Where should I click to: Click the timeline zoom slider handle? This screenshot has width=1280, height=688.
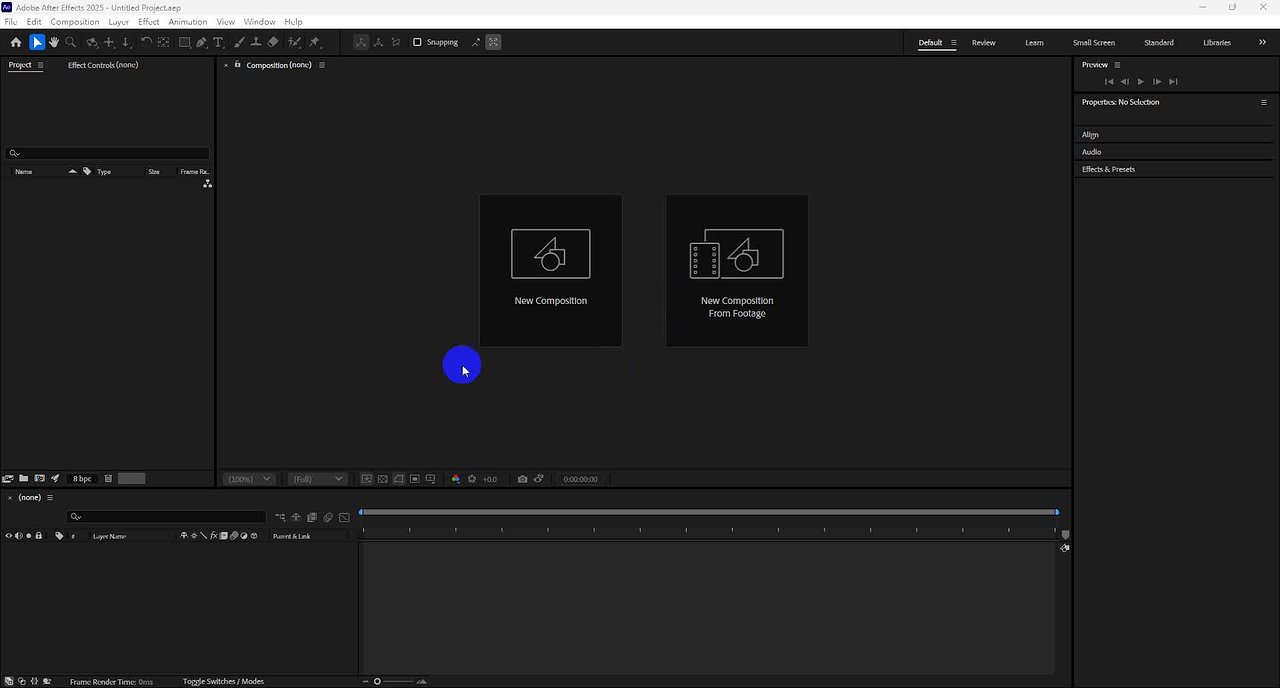[x=377, y=681]
